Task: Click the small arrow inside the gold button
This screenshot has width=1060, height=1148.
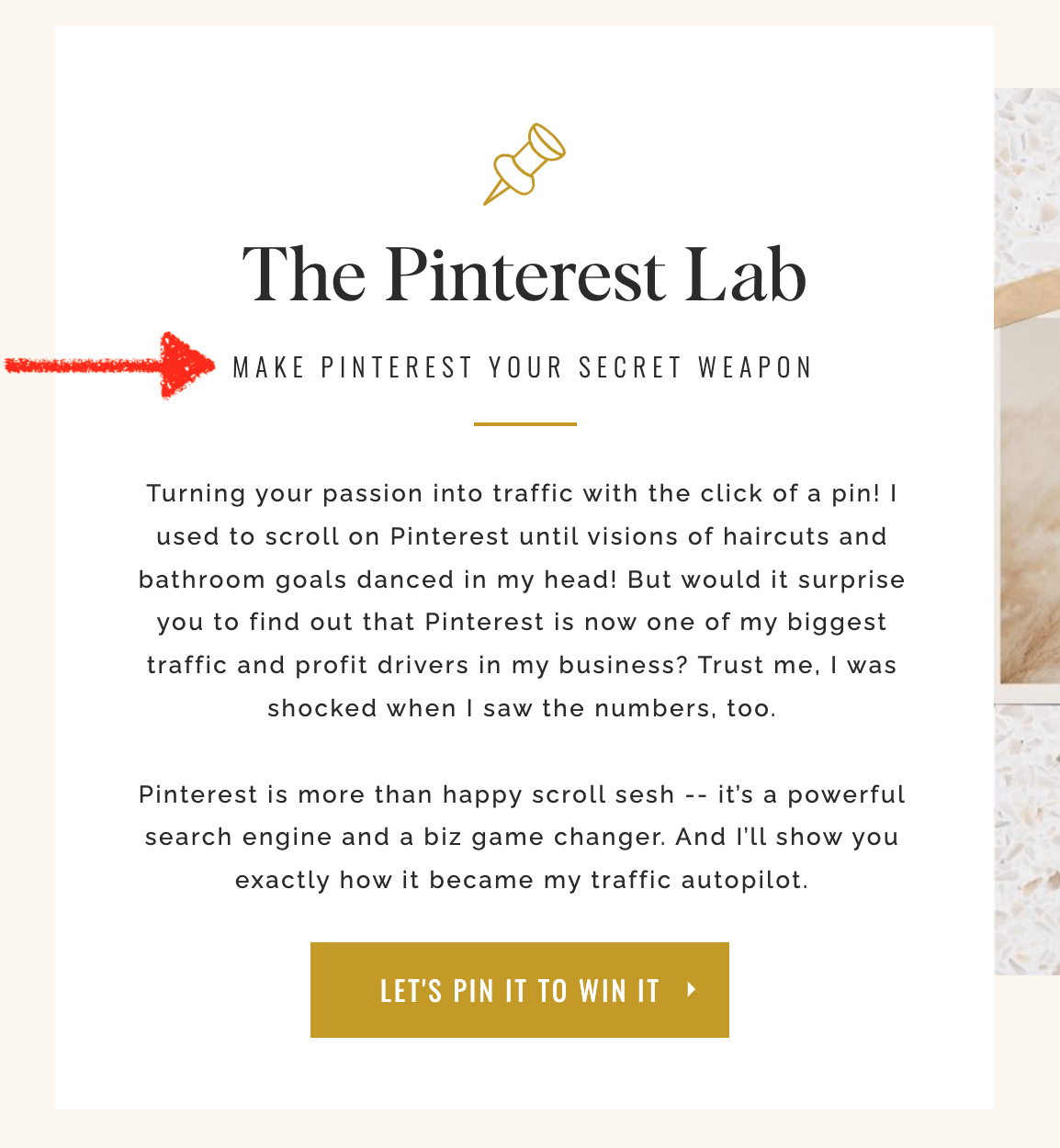Action: [x=691, y=990]
